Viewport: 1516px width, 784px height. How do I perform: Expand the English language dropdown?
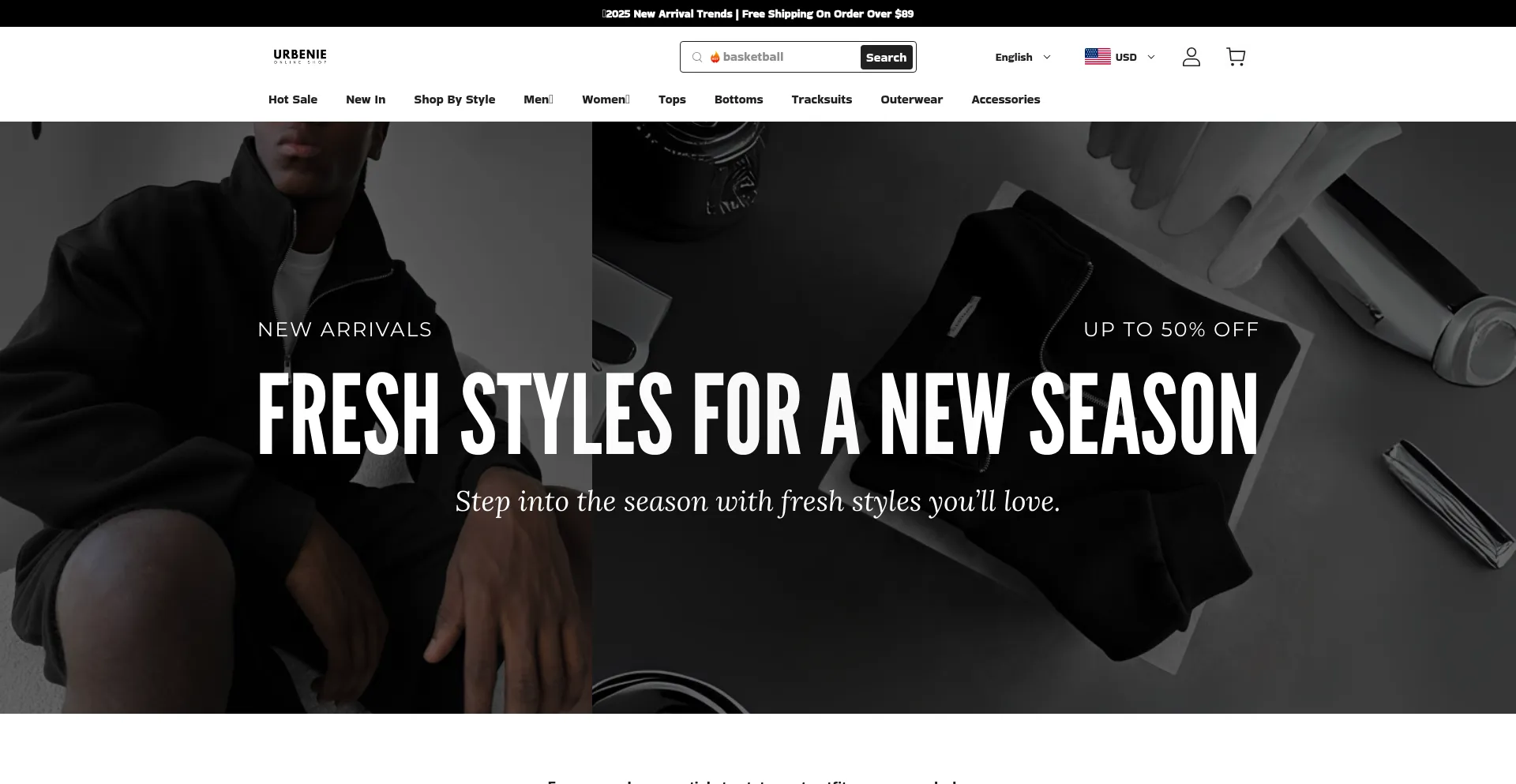(x=1023, y=57)
